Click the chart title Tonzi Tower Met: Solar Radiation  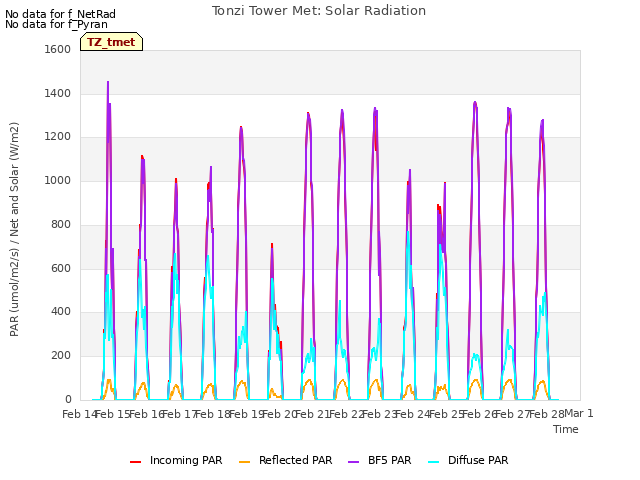pyautogui.click(x=319, y=11)
